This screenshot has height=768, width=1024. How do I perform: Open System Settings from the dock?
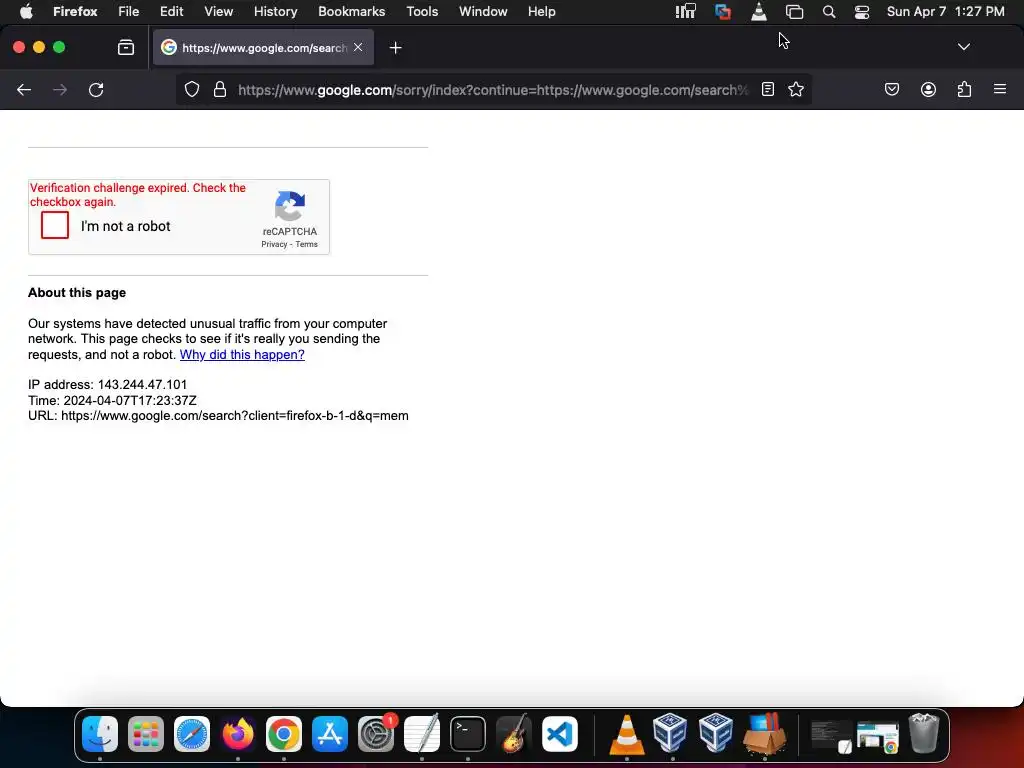[x=376, y=734]
